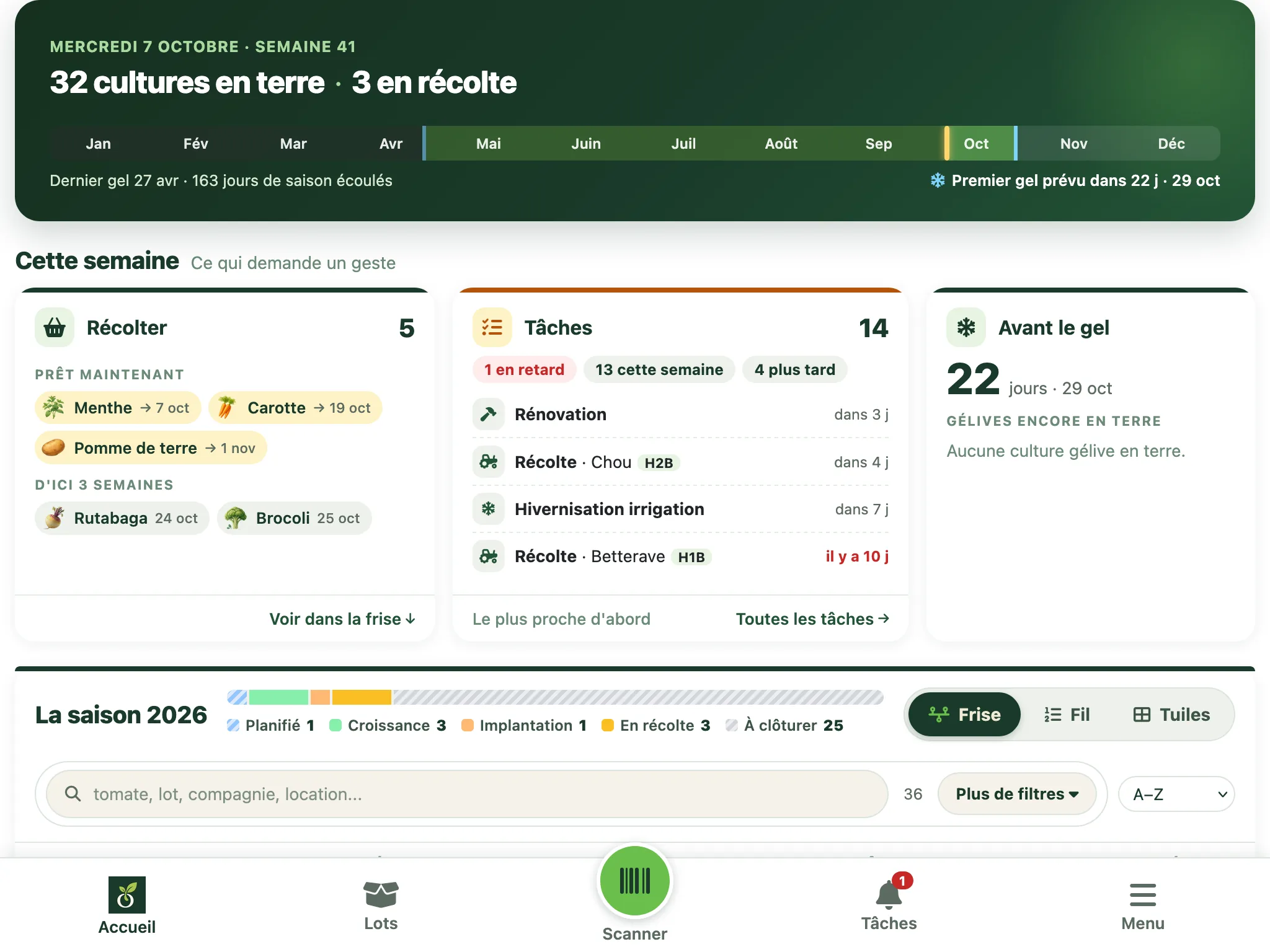Viewport: 1270px width, 952px height.
Task: Click the Menthe leaf icon
Action: (53, 408)
